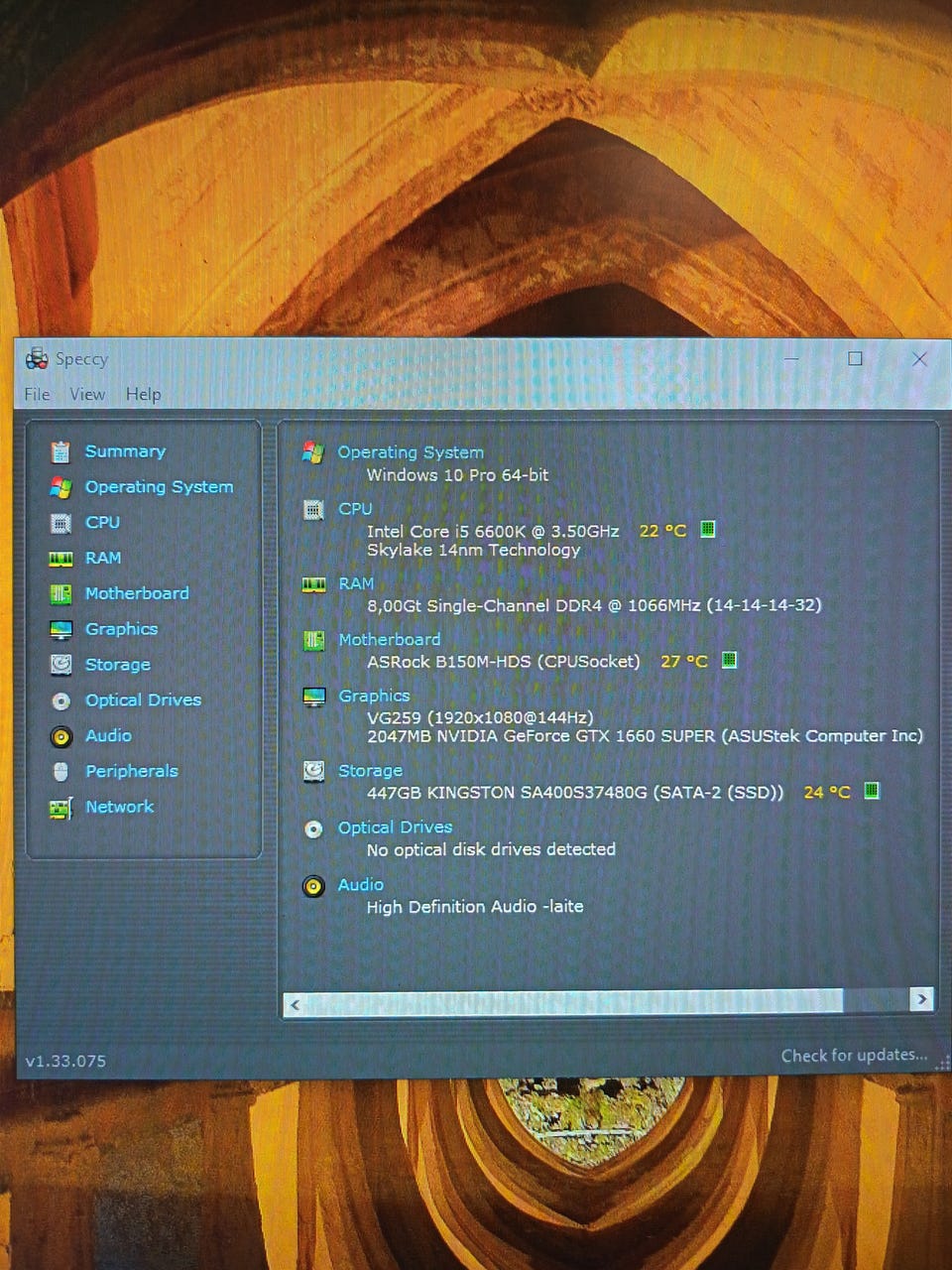This screenshot has width=952, height=1270.
Task: Go to Motherboard section in sidebar
Action: [137, 593]
